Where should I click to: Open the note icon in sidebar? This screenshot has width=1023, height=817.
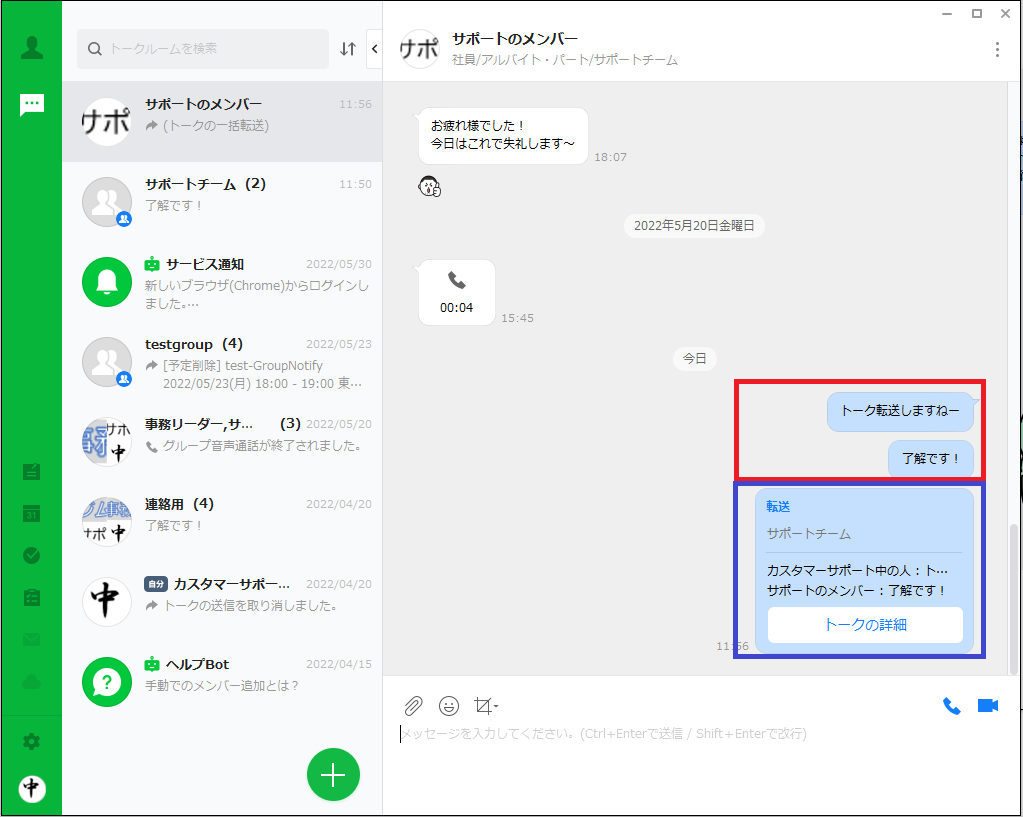point(32,472)
